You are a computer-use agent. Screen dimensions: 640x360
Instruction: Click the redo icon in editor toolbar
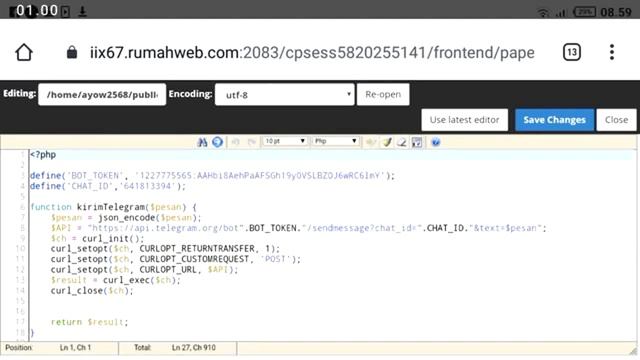click(x=251, y=142)
